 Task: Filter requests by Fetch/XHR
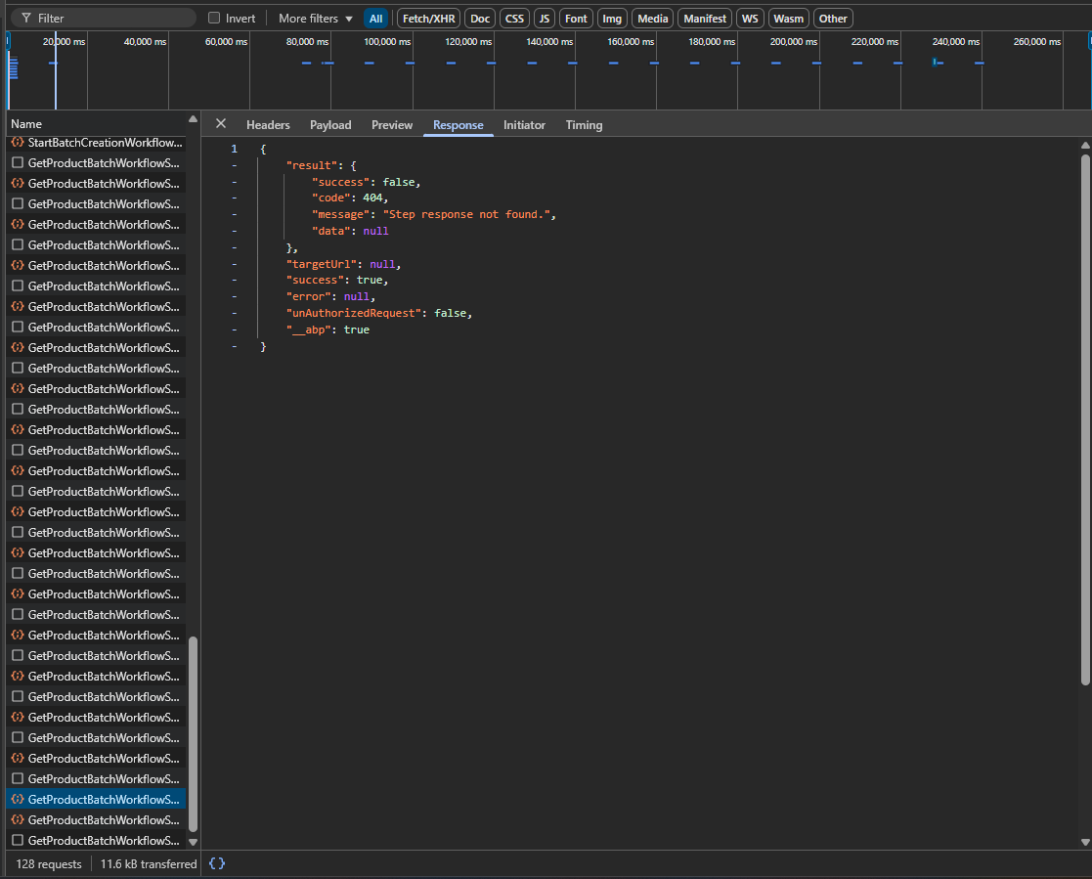point(428,19)
